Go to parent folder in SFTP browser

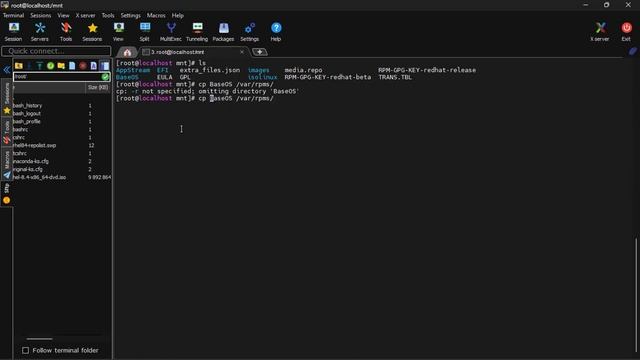tap(19, 66)
